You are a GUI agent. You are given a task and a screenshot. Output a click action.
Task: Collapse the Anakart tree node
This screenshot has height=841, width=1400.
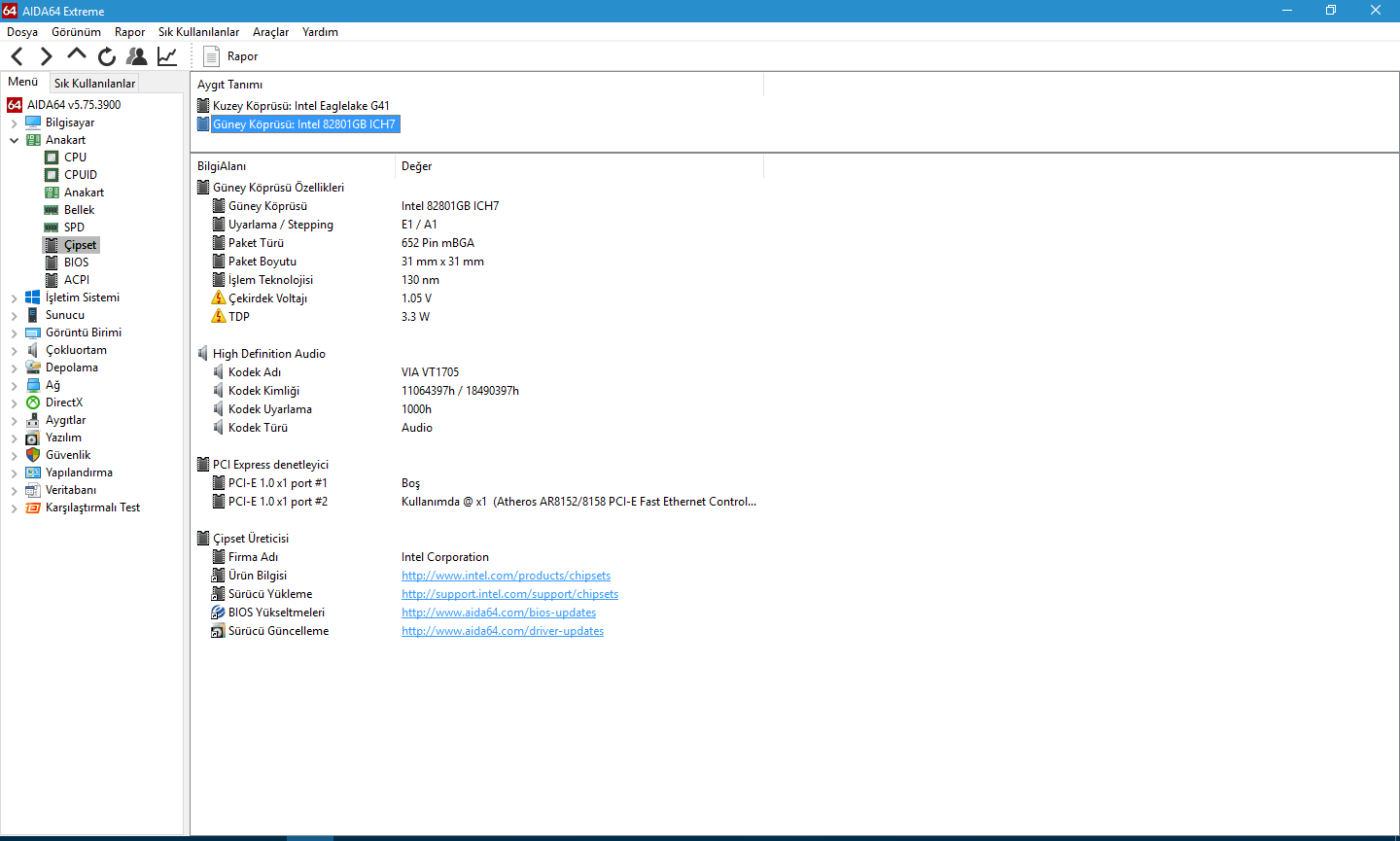pos(14,140)
